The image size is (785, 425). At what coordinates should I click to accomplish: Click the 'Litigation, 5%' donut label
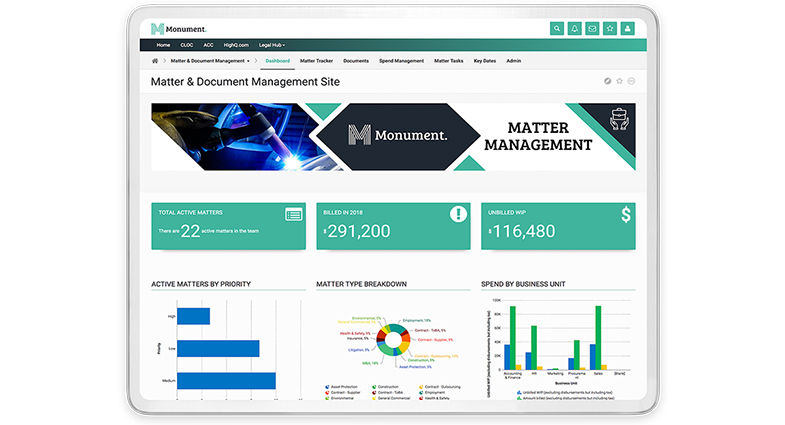(358, 350)
